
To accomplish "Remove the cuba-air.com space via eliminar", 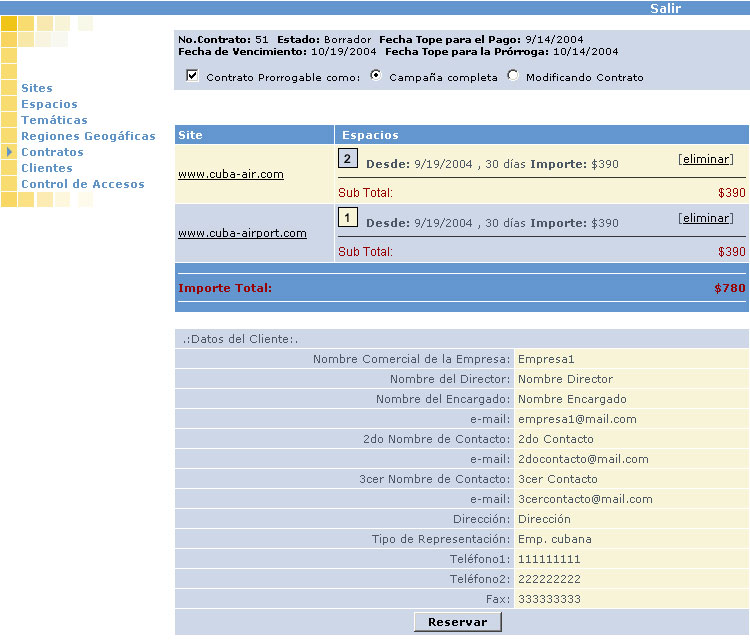I will click(x=705, y=159).
